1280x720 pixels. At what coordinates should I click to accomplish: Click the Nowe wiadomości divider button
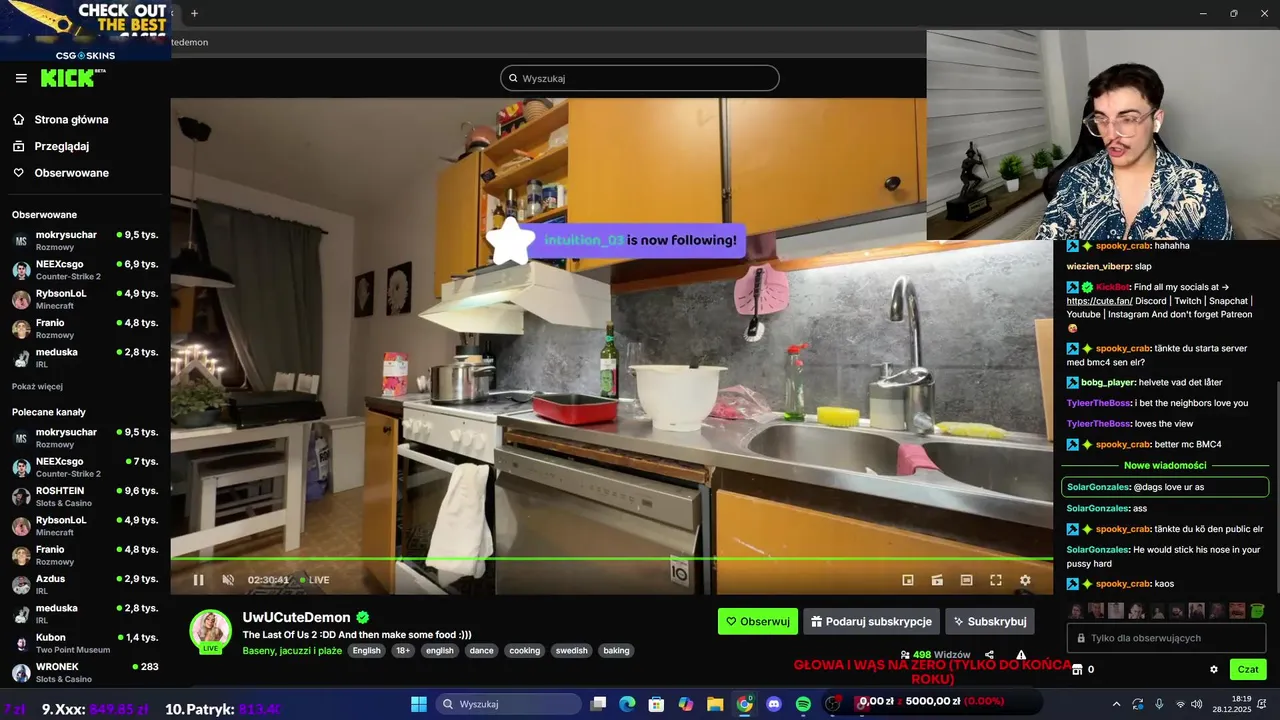tap(1165, 465)
